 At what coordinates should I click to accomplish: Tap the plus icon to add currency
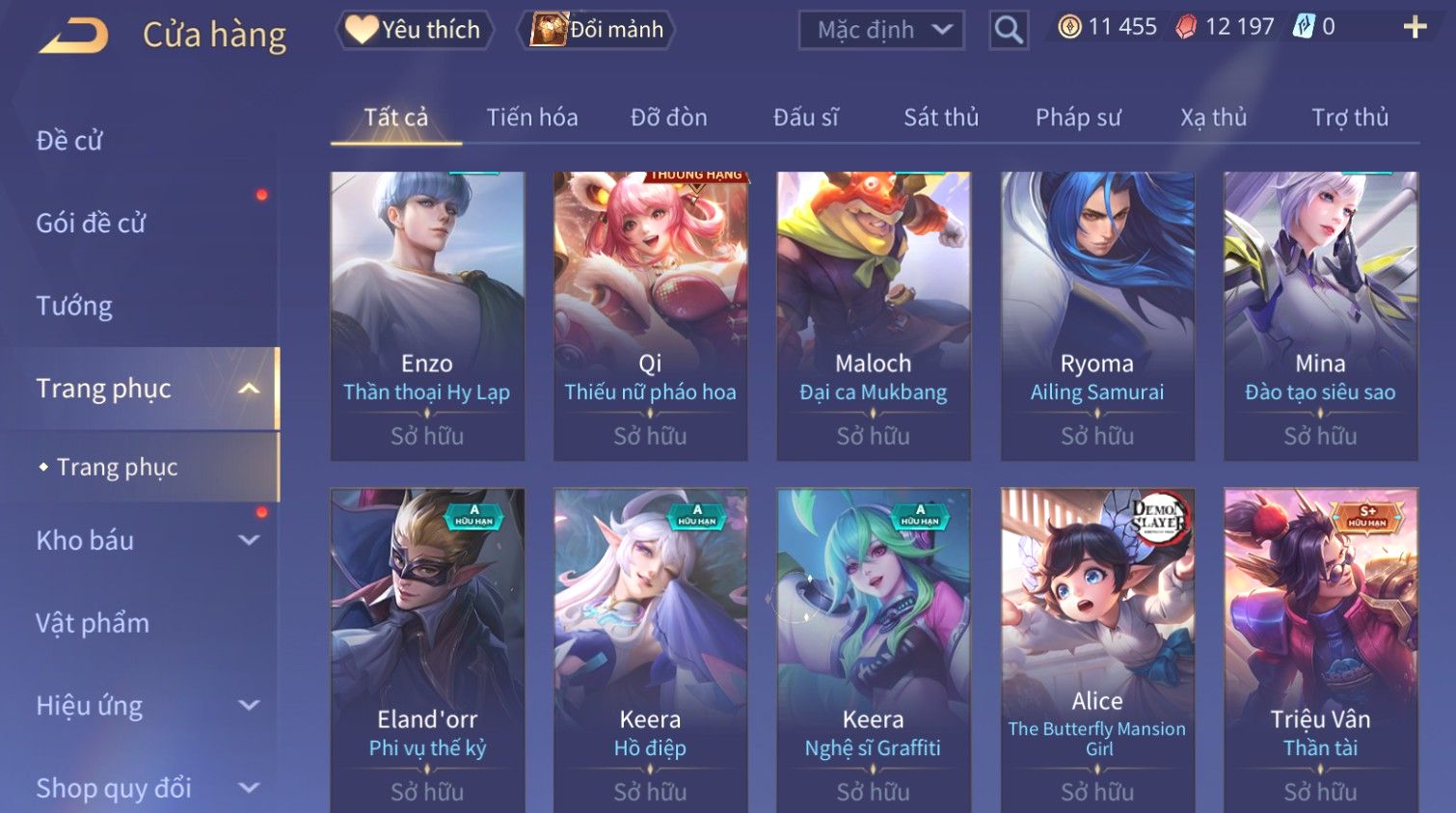click(x=1415, y=27)
